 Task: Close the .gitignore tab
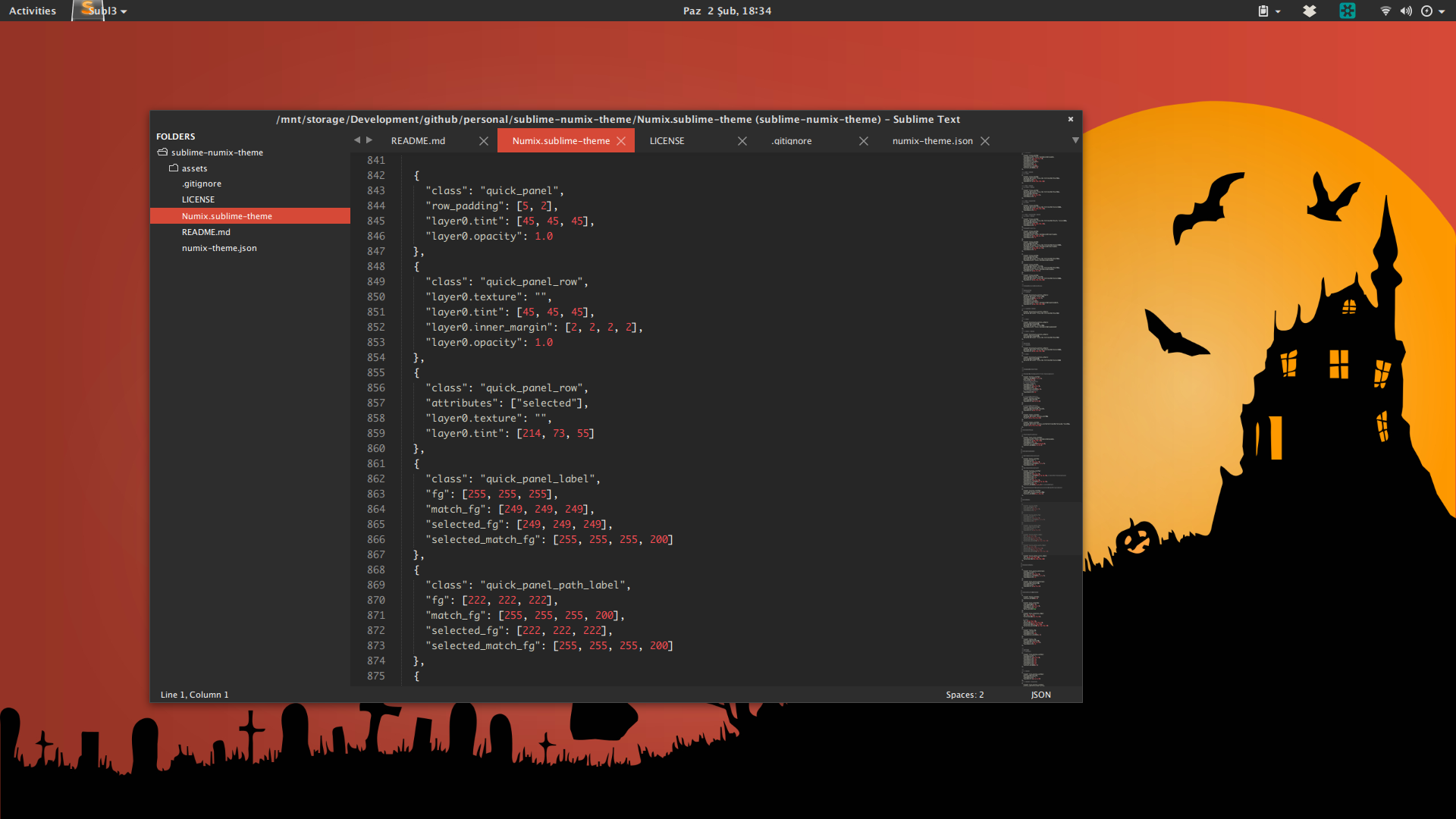863,141
